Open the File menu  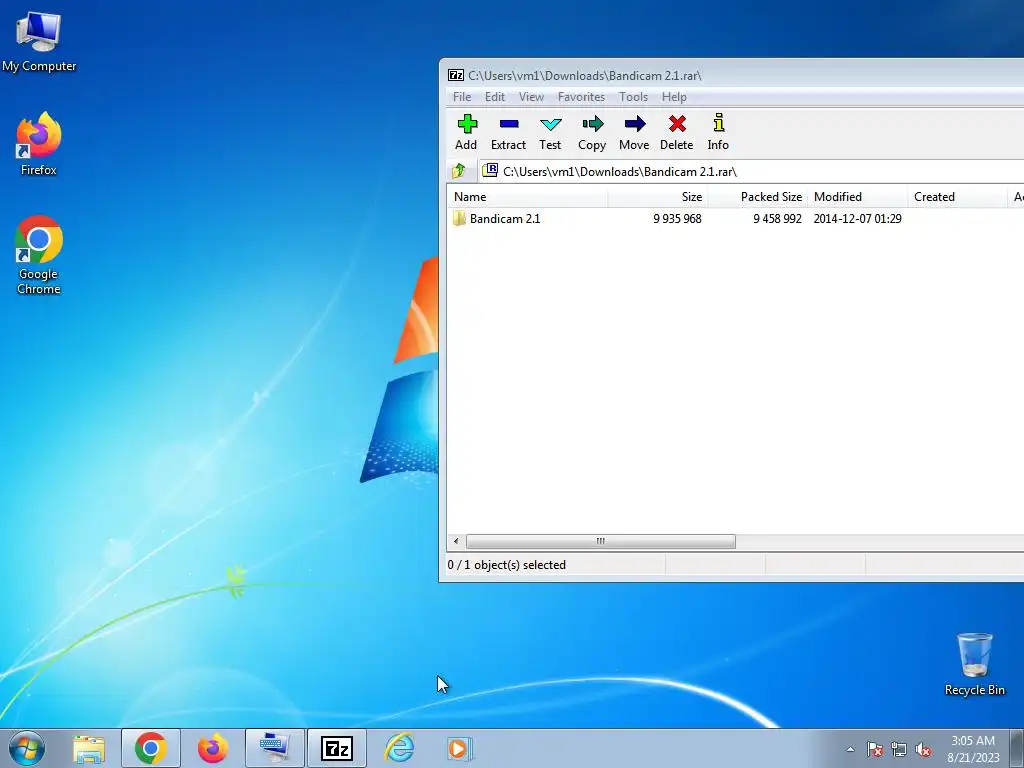coord(462,97)
